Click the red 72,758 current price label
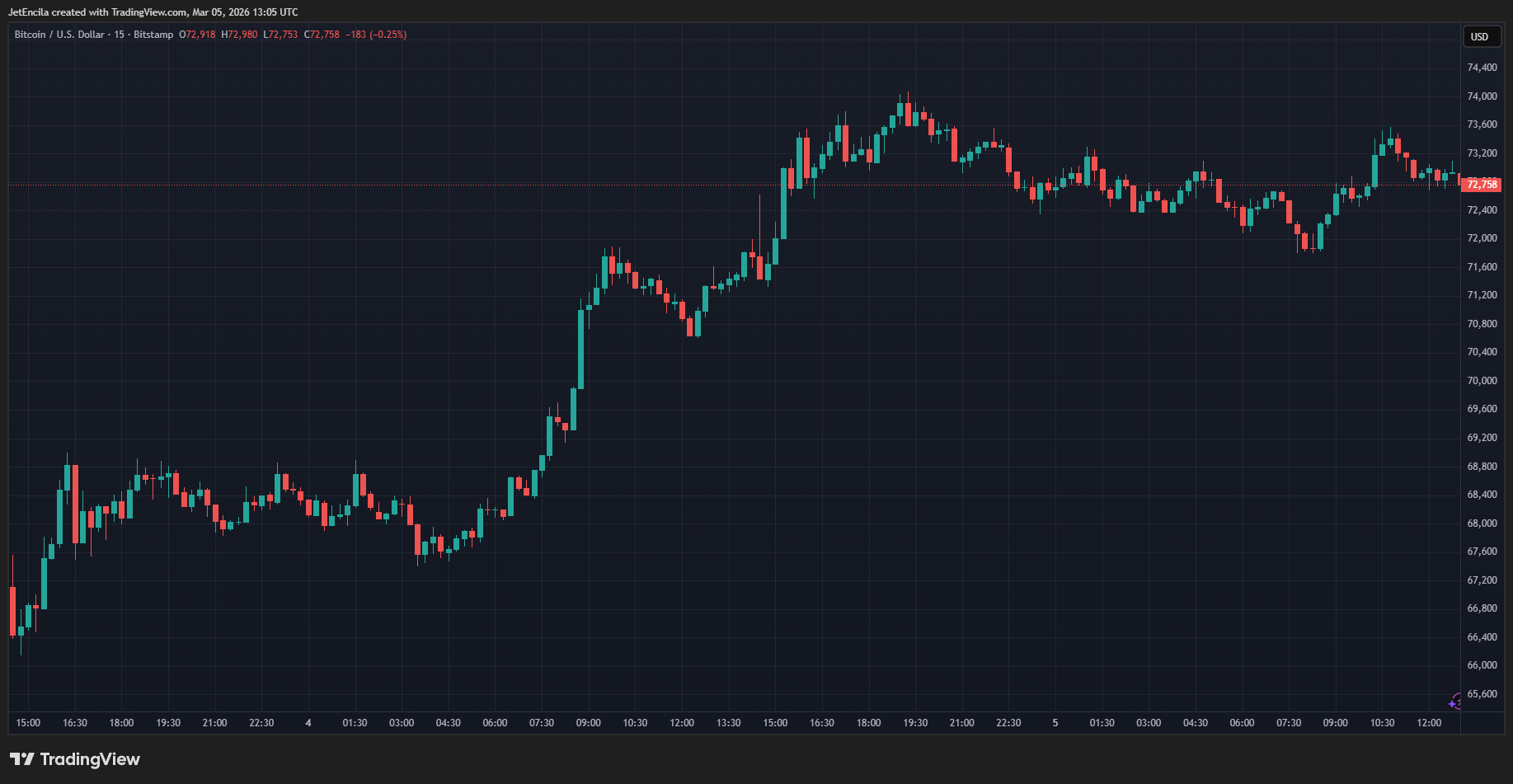Image resolution: width=1513 pixels, height=784 pixels. [1482, 185]
